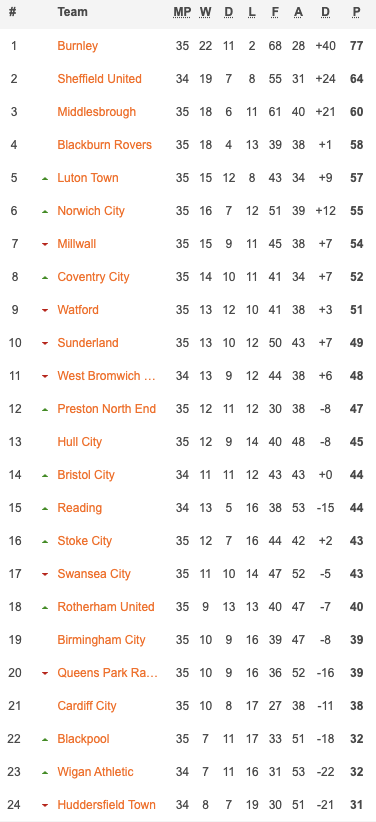Click green up arrow beside Norwich City
This screenshot has height=822, width=376.
(x=45, y=212)
